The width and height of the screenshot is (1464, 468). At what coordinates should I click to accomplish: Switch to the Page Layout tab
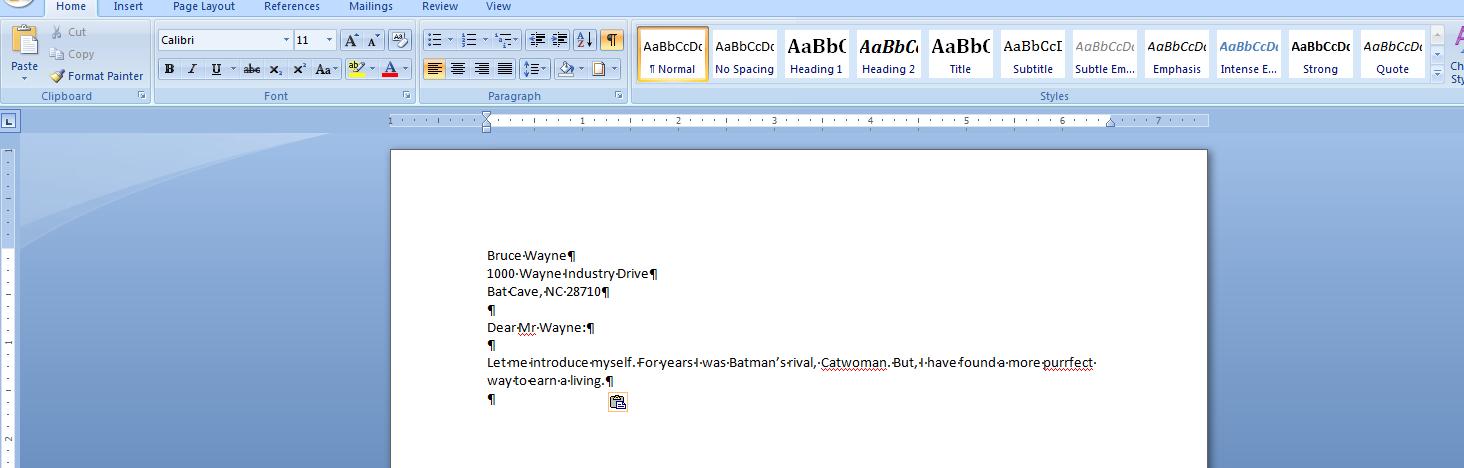click(x=204, y=7)
